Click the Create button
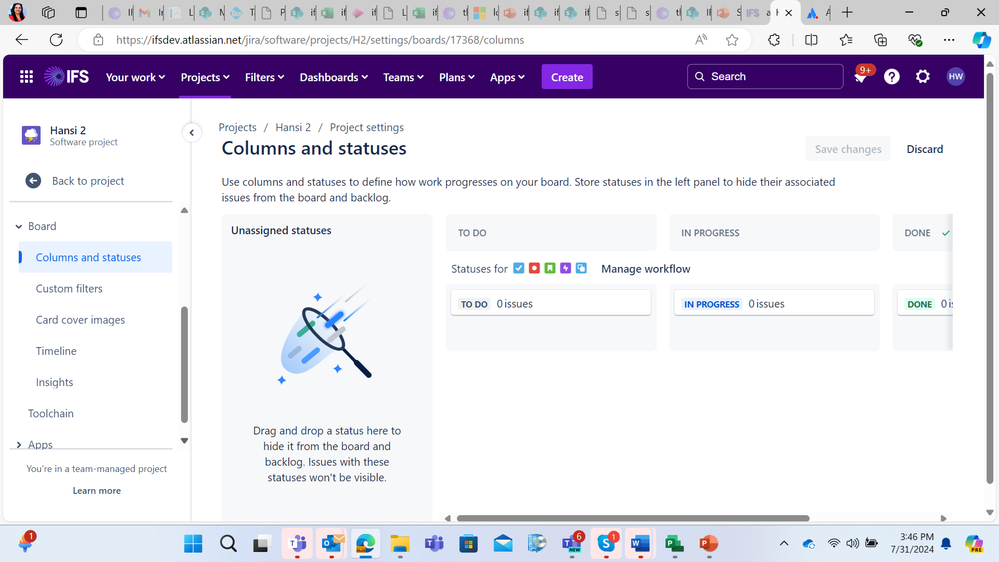 click(x=567, y=77)
